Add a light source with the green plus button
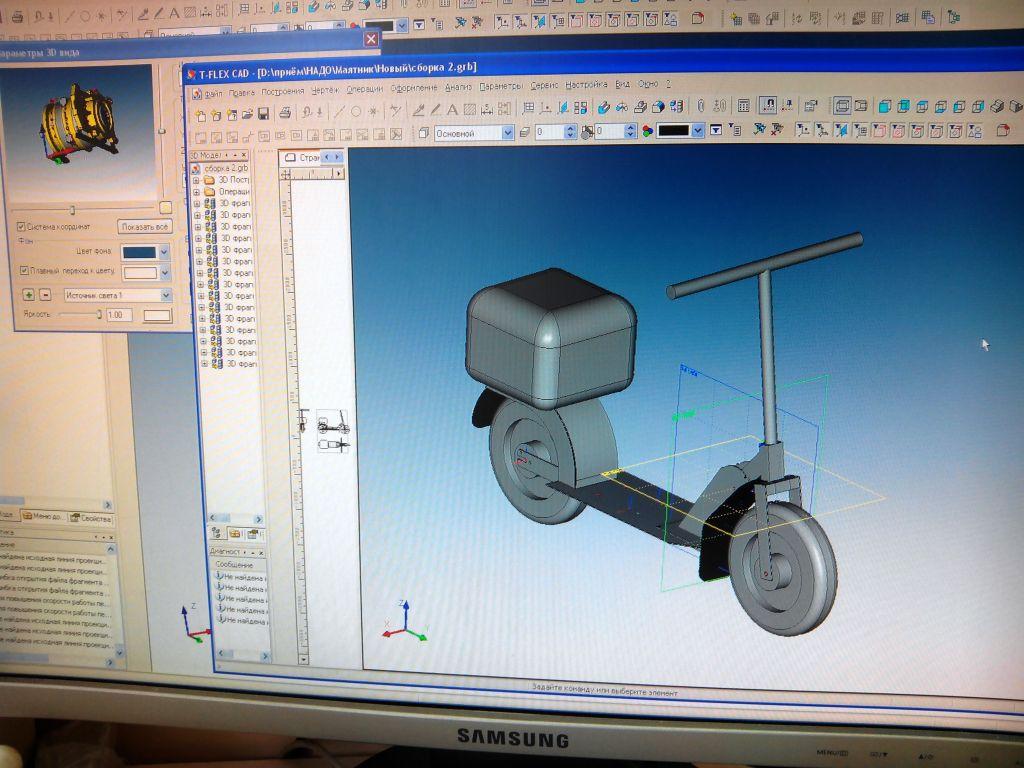 click(29, 295)
